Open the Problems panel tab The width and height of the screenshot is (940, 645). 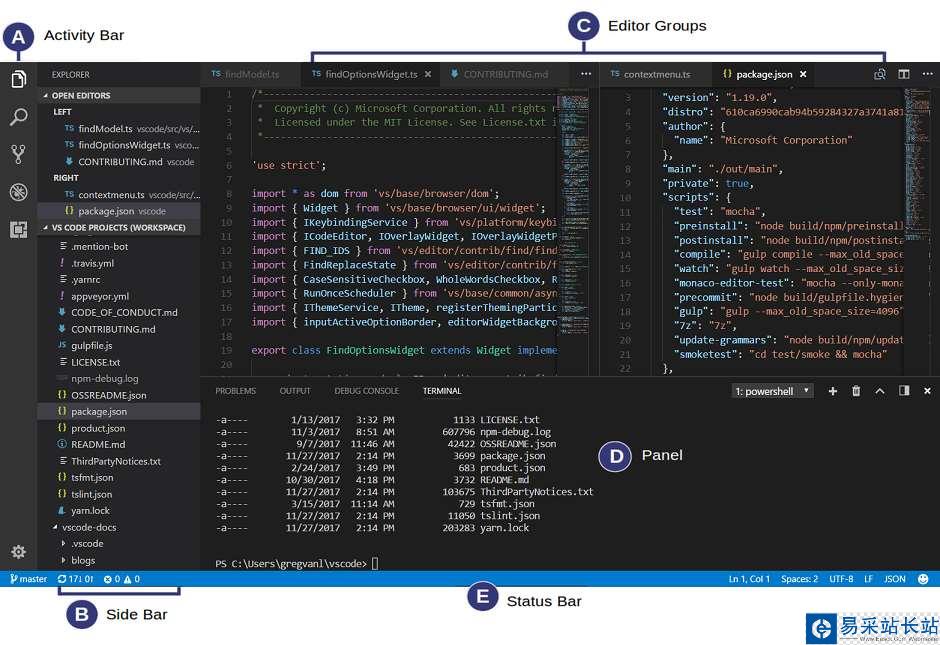click(x=236, y=391)
